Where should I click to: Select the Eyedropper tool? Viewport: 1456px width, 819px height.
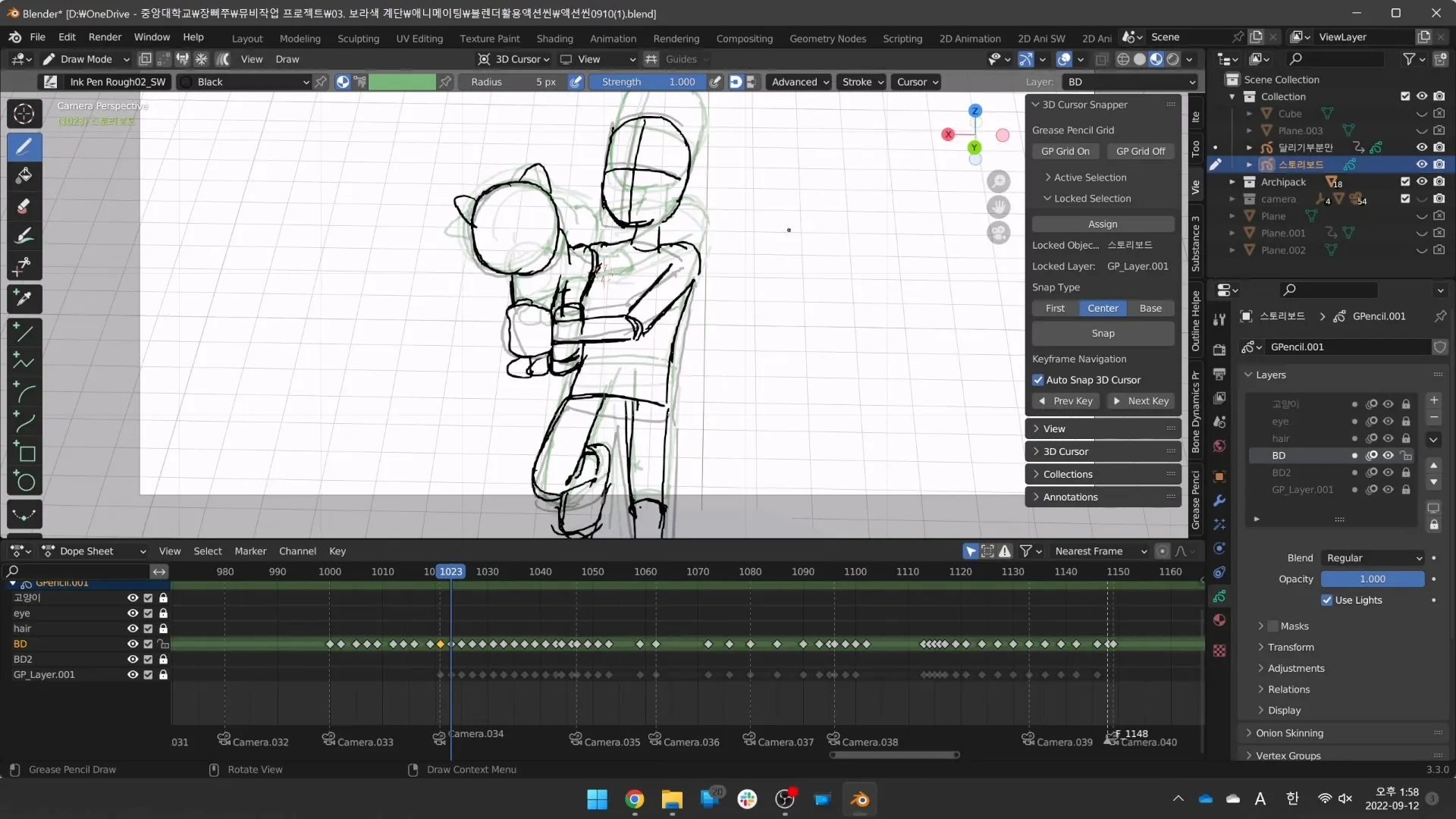[24, 298]
